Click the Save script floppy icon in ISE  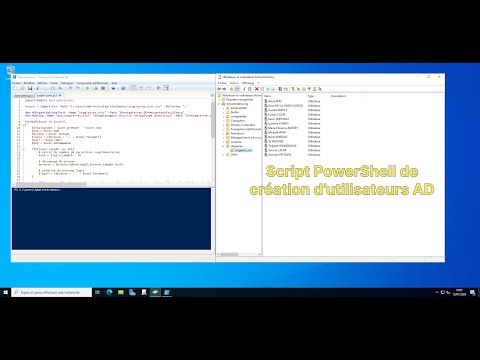(30, 88)
